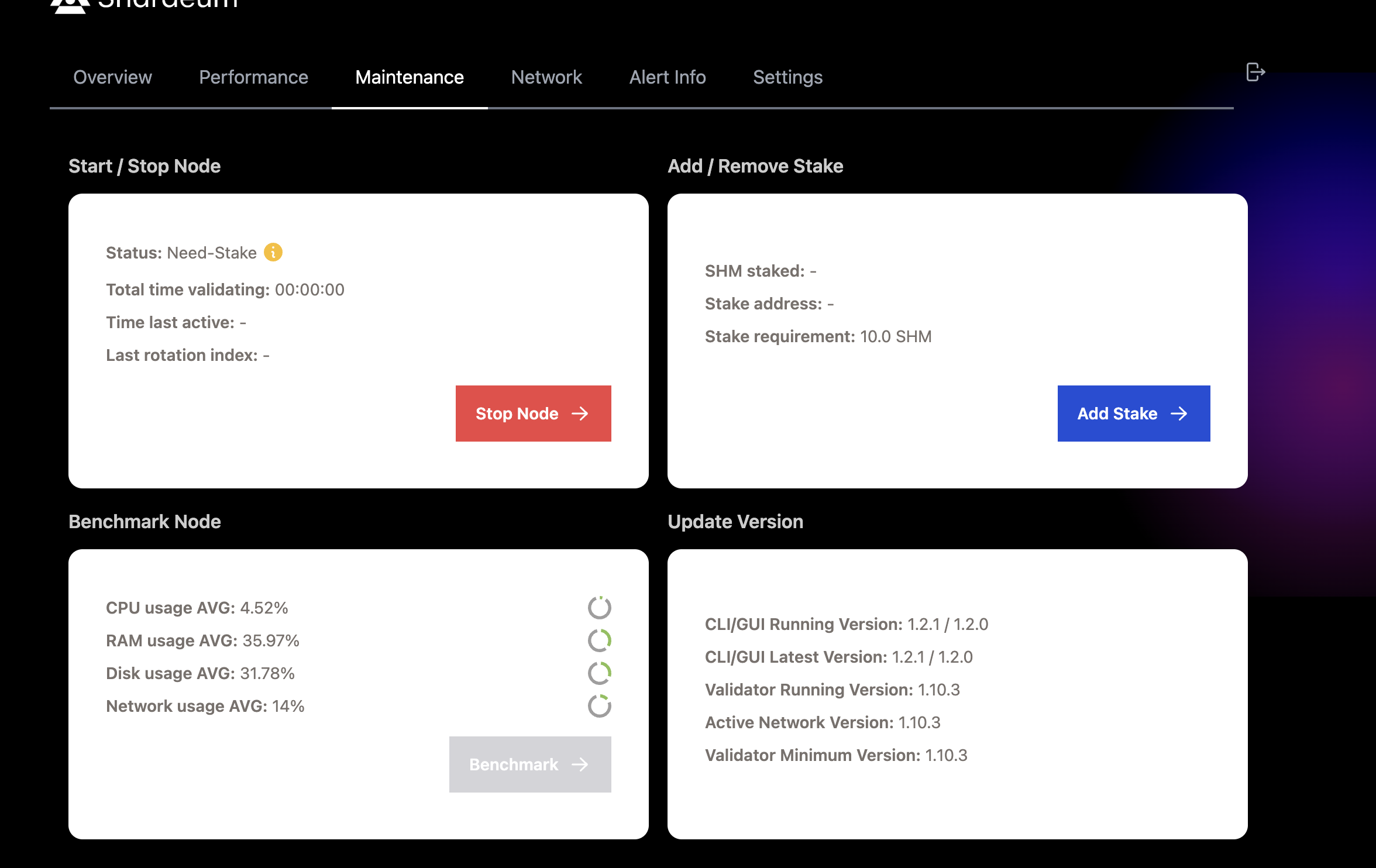Image resolution: width=1376 pixels, height=868 pixels.
Task: Click the yellow info icon beside Need-Stake
Action: [273, 252]
